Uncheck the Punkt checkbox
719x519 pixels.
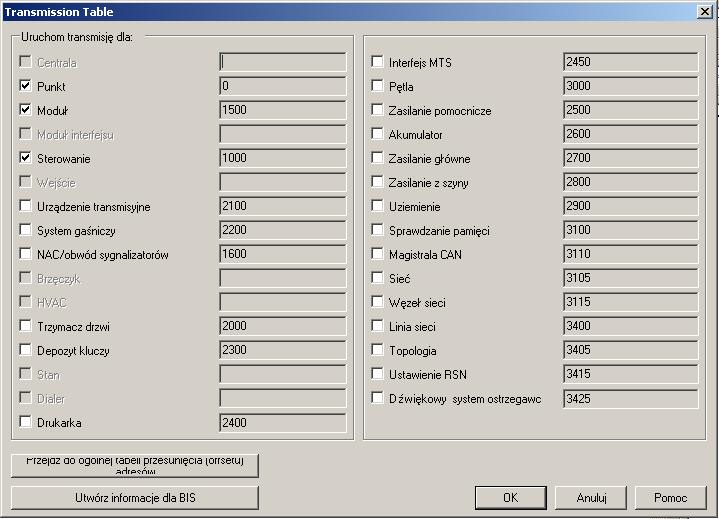click(26, 85)
